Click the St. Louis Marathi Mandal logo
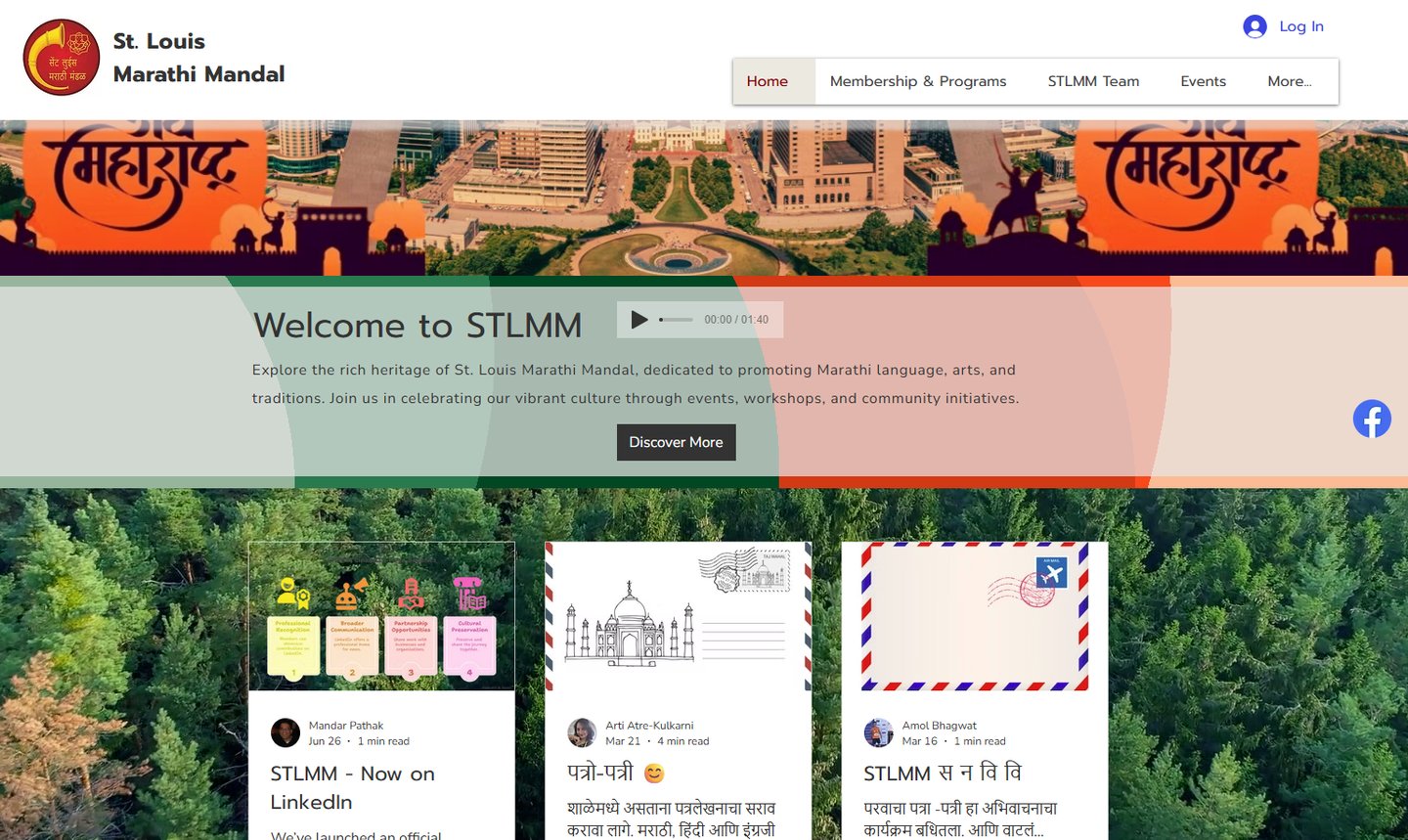The height and width of the screenshot is (840, 1408). [62, 58]
